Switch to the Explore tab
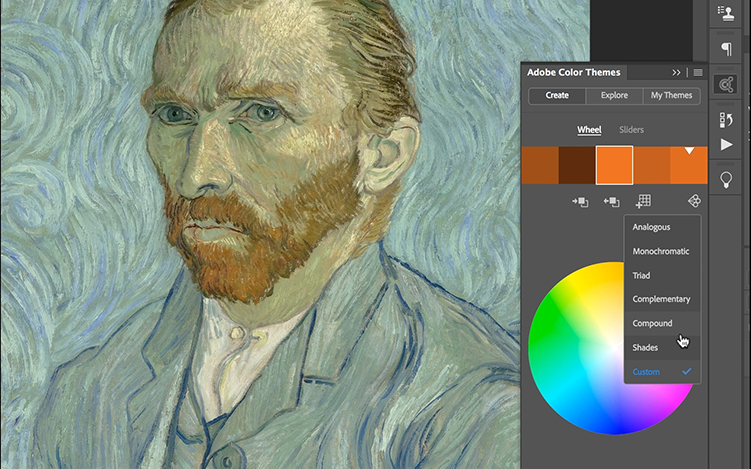Viewport: 751px width, 469px height. 614,96
